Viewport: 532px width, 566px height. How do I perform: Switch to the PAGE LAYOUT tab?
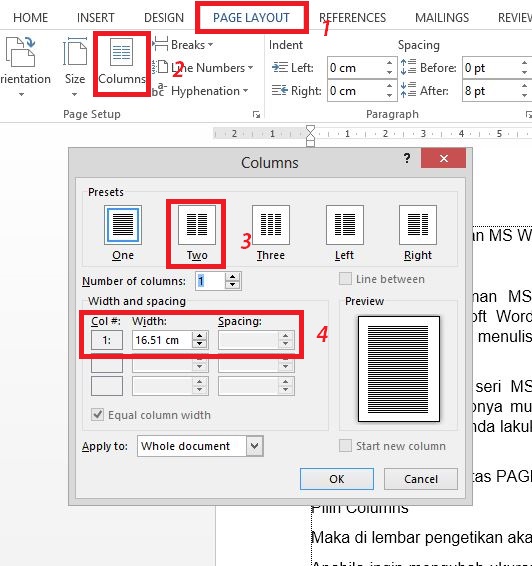click(251, 18)
